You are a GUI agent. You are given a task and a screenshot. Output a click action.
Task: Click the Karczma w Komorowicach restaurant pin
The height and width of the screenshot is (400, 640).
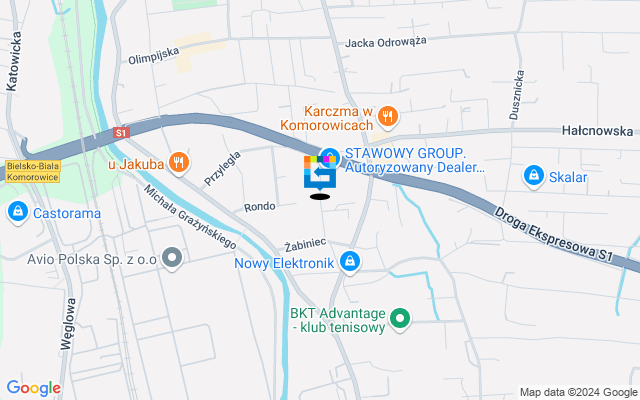pyautogui.click(x=387, y=117)
